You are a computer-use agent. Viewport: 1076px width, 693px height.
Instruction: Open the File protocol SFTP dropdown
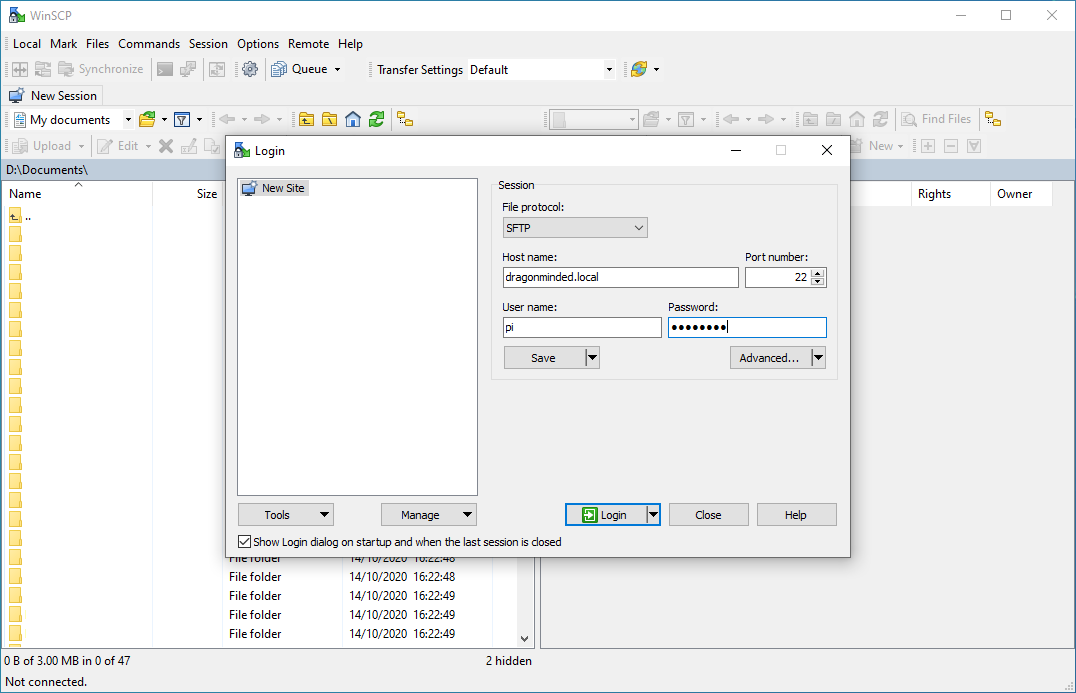click(575, 228)
